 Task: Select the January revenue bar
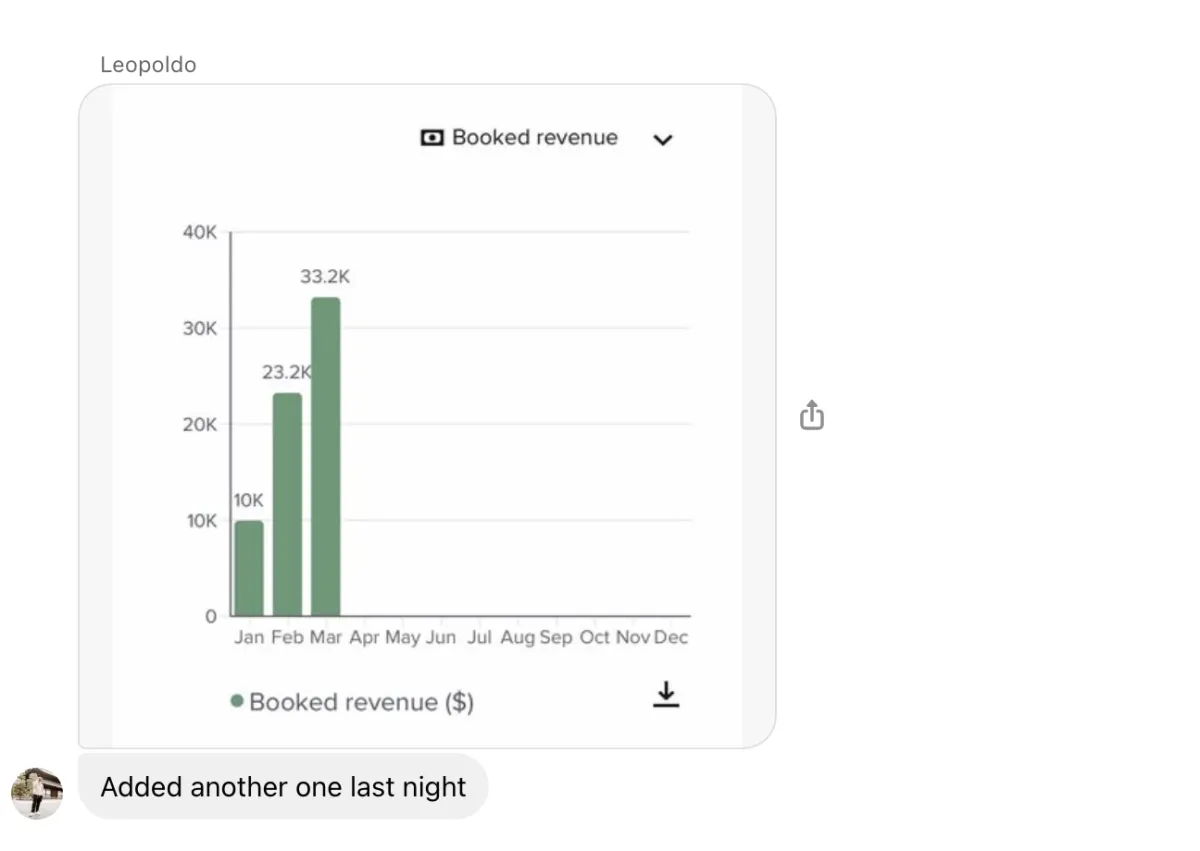click(x=249, y=568)
